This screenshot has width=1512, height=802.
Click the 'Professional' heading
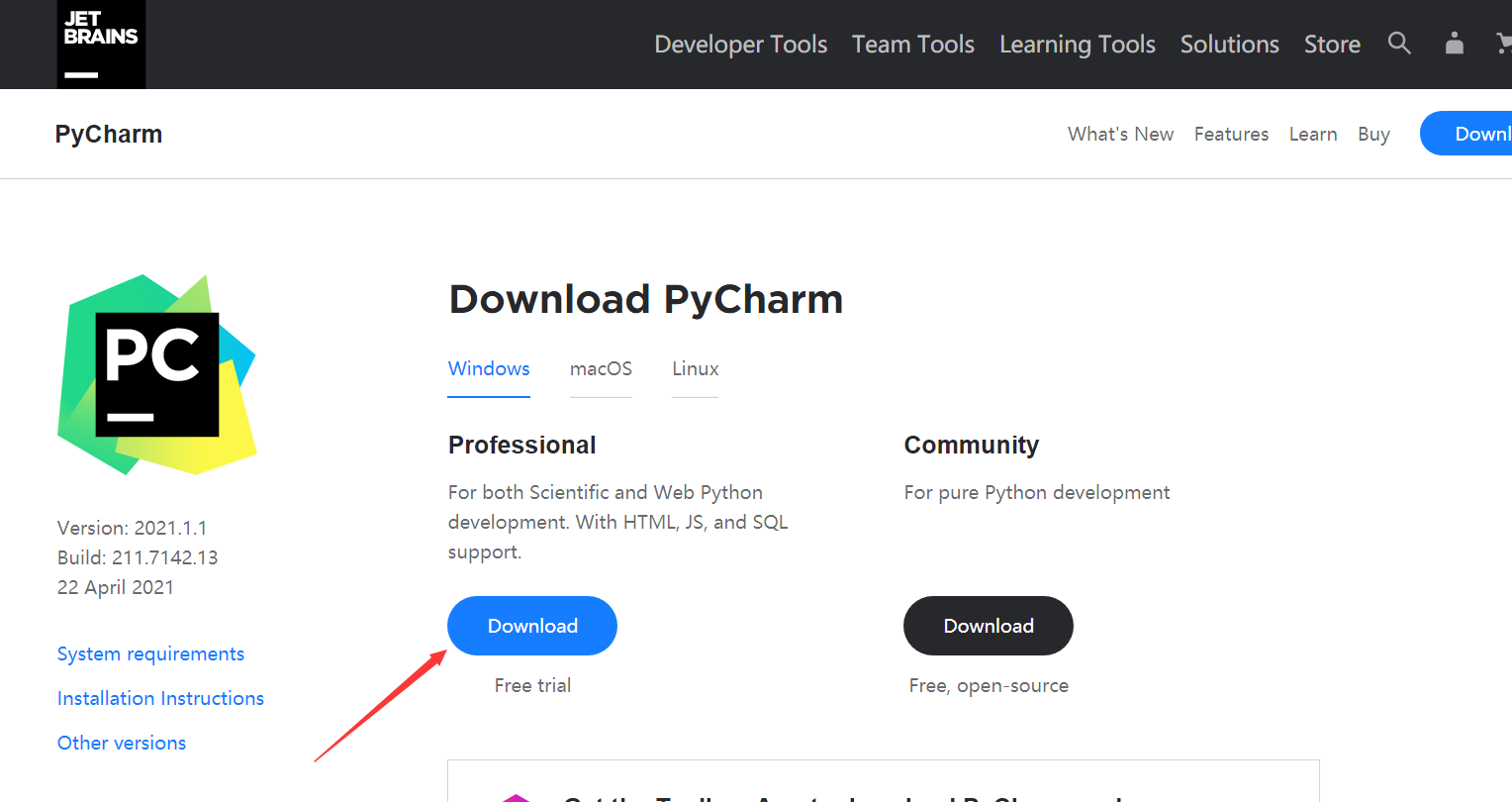pyautogui.click(x=521, y=445)
